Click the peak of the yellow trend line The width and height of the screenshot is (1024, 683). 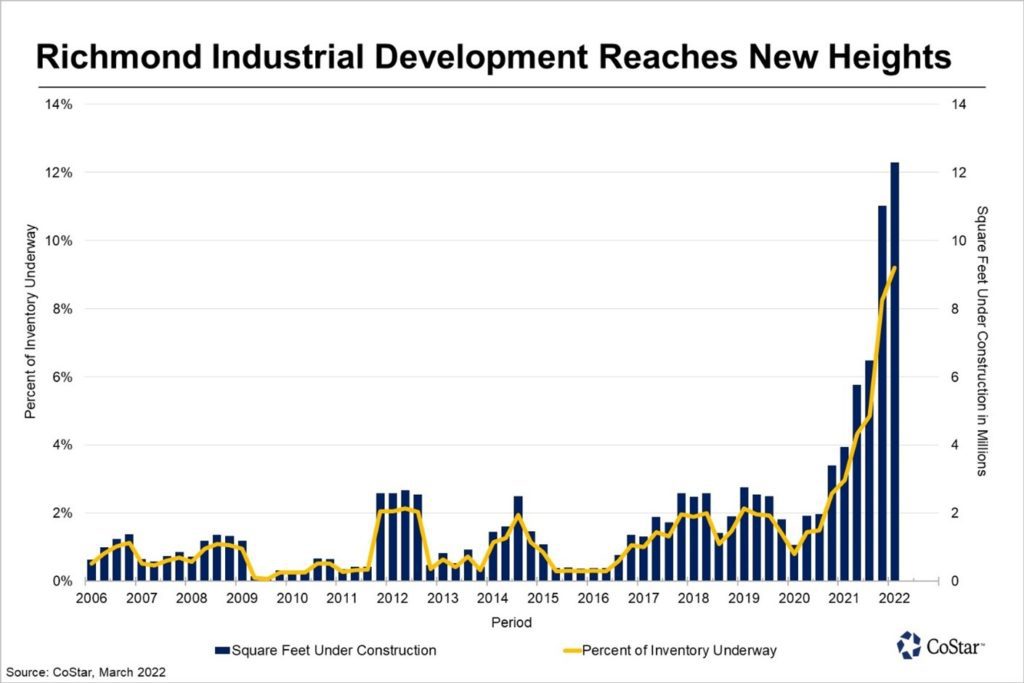(893, 268)
